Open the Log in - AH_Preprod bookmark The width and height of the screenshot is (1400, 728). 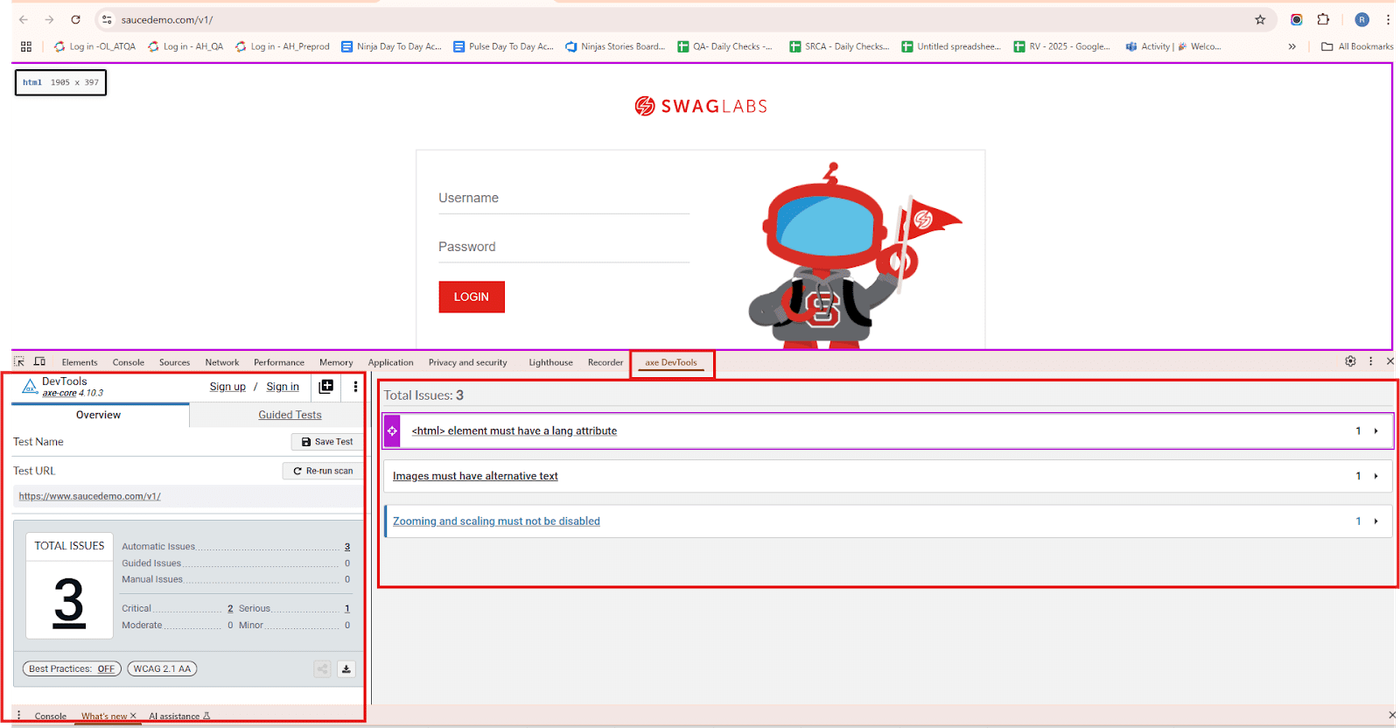click(x=282, y=46)
